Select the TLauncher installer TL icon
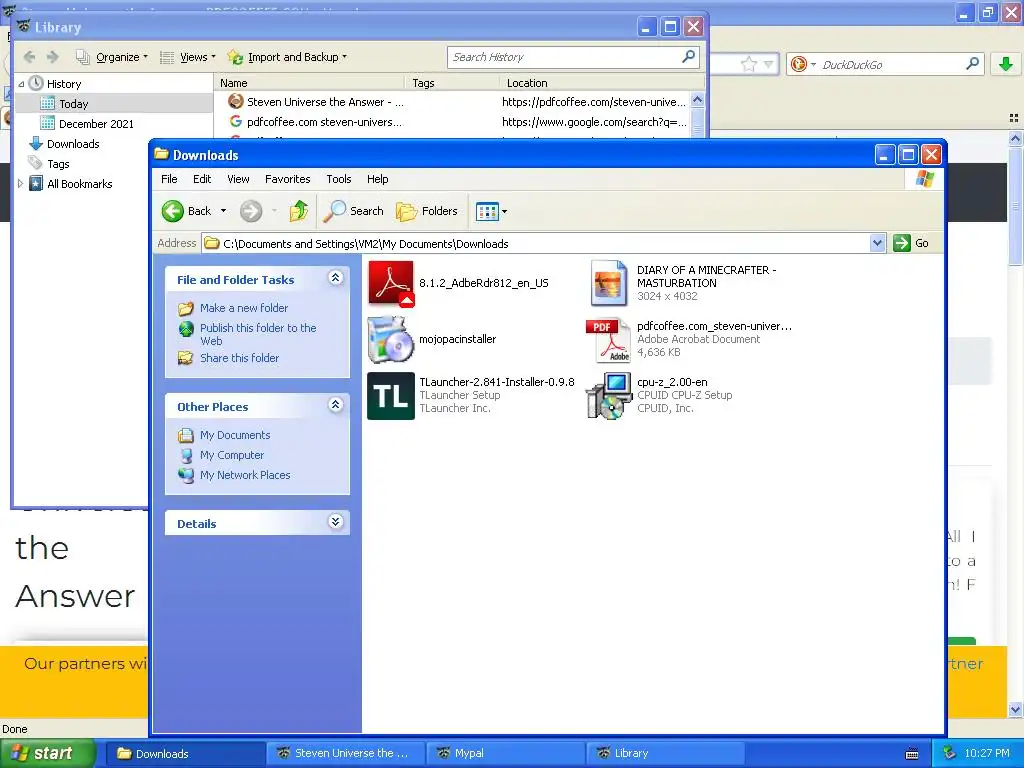The image size is (1024, 768). [x=391, y=396]
